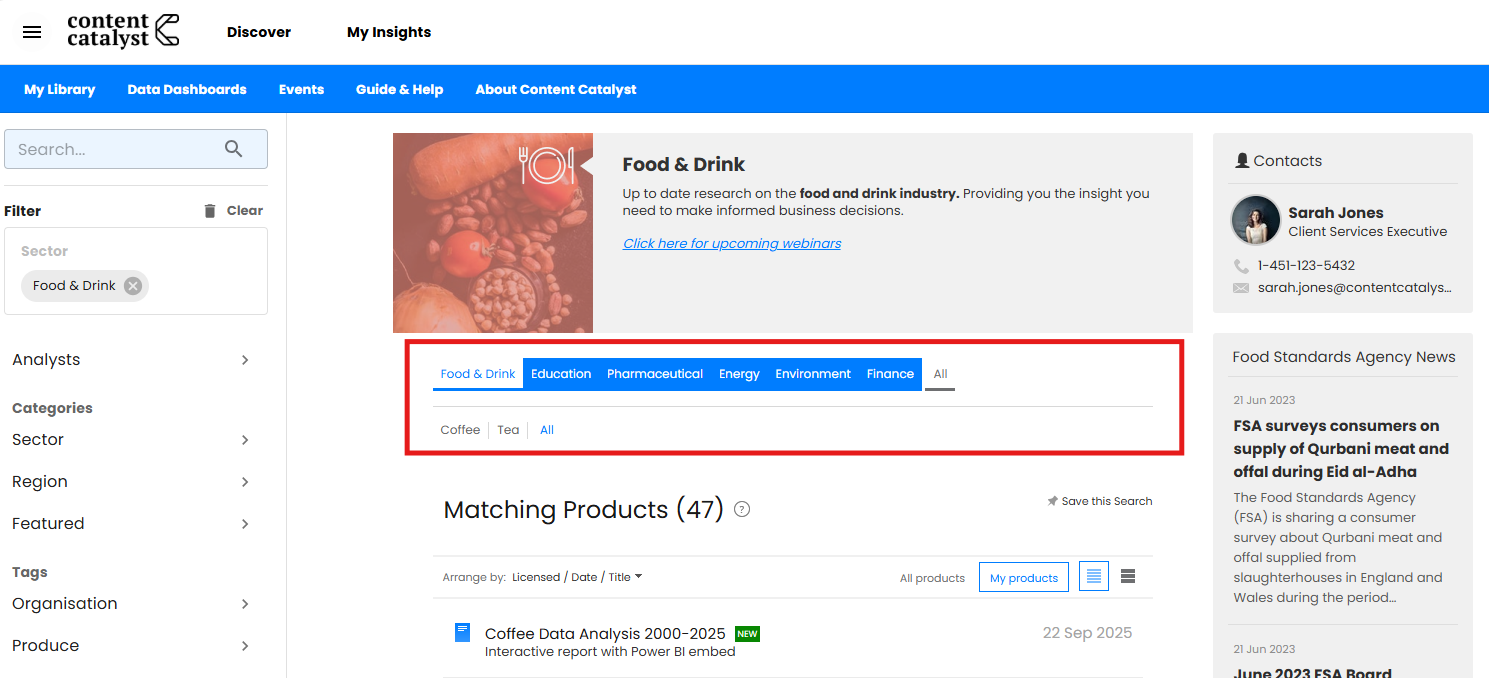Remove the Food & Drink filter chip

pos(133,286)
